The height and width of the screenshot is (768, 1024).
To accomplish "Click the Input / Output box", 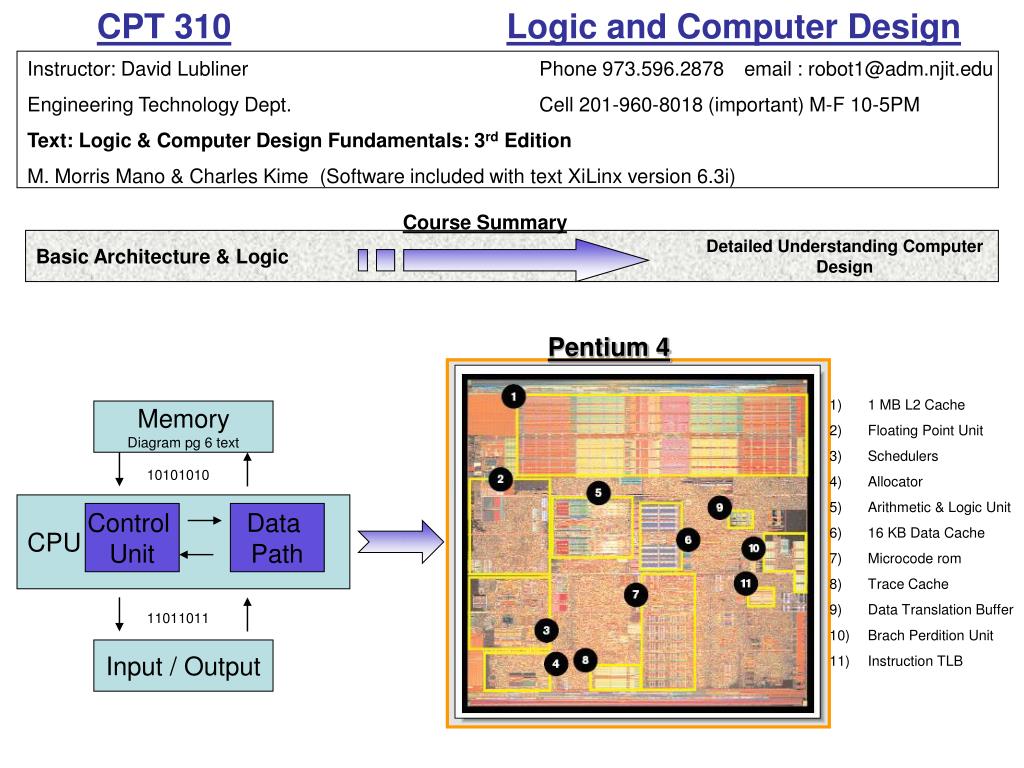I will tap(183, 665).
